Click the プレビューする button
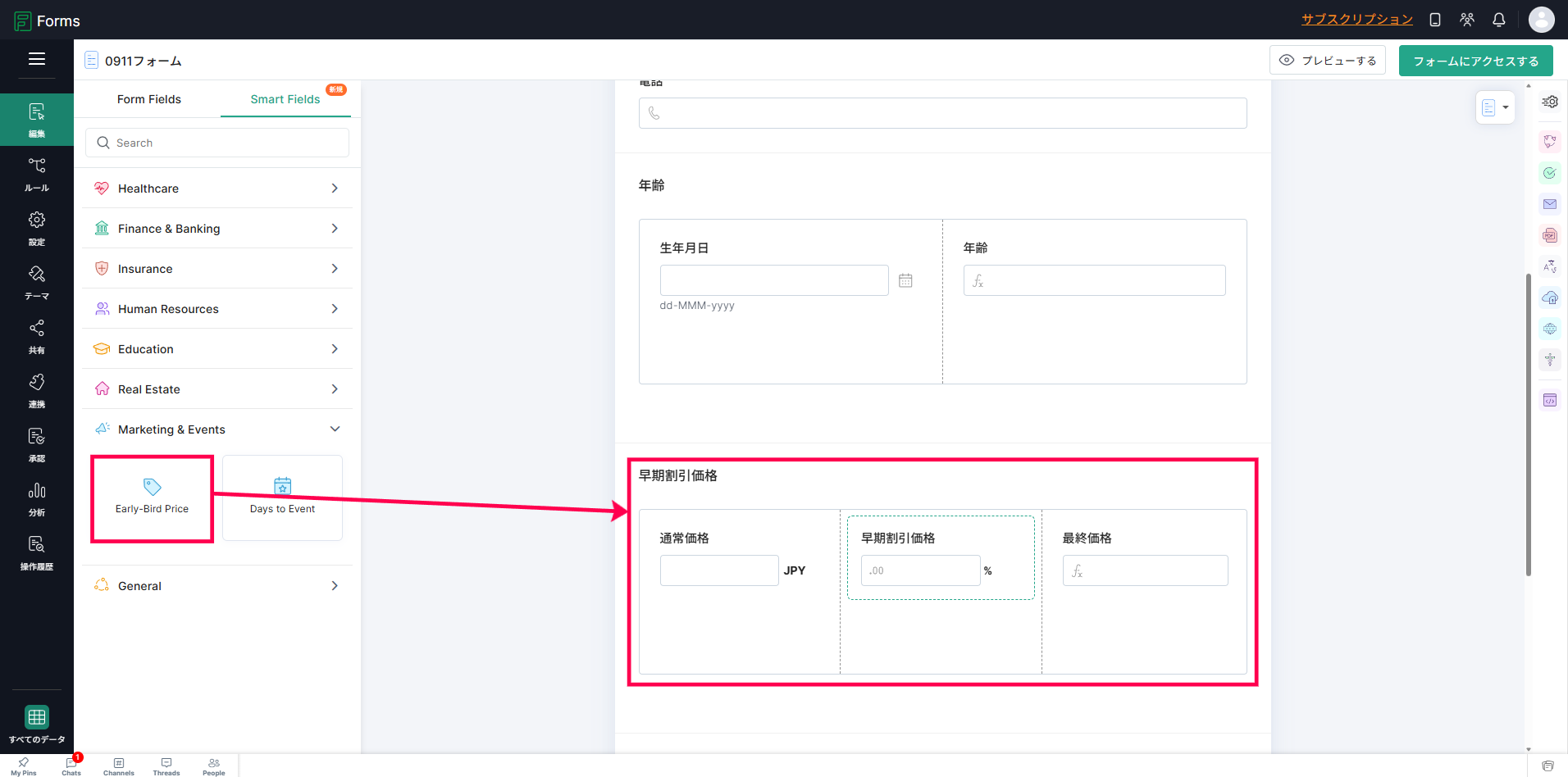1568x777 pixels. coord(1328,61)
